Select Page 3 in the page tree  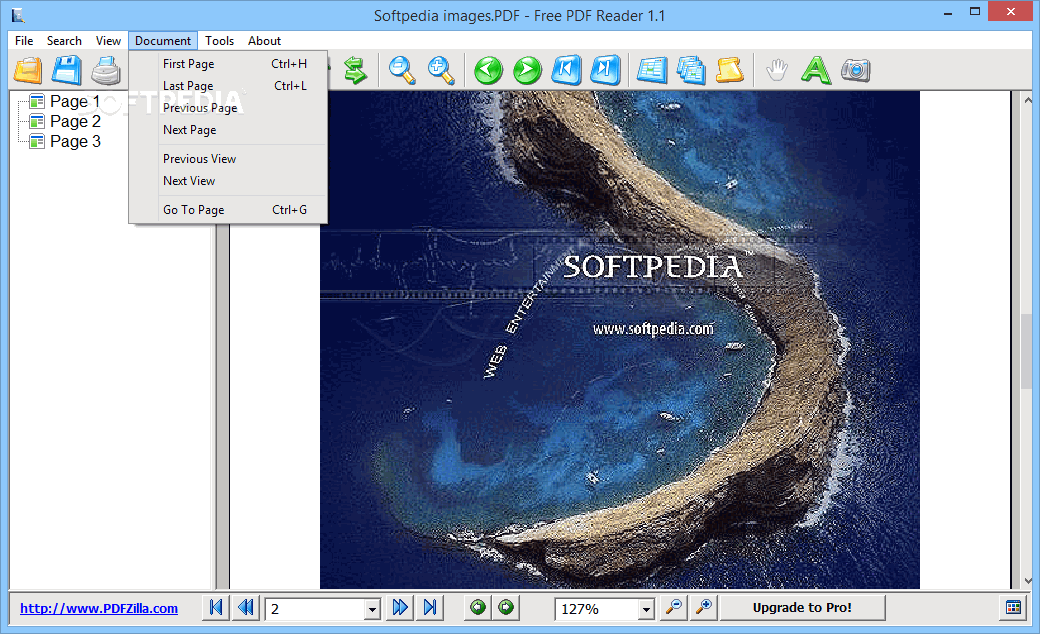75,141
